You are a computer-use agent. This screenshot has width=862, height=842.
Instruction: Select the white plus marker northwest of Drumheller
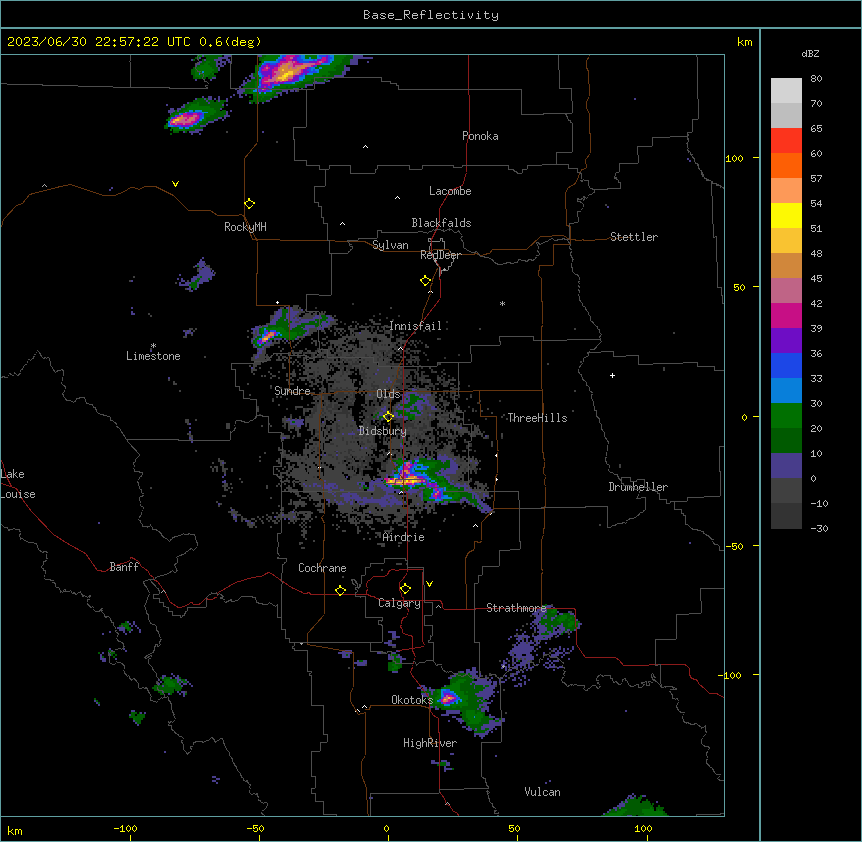coord(612,375)
